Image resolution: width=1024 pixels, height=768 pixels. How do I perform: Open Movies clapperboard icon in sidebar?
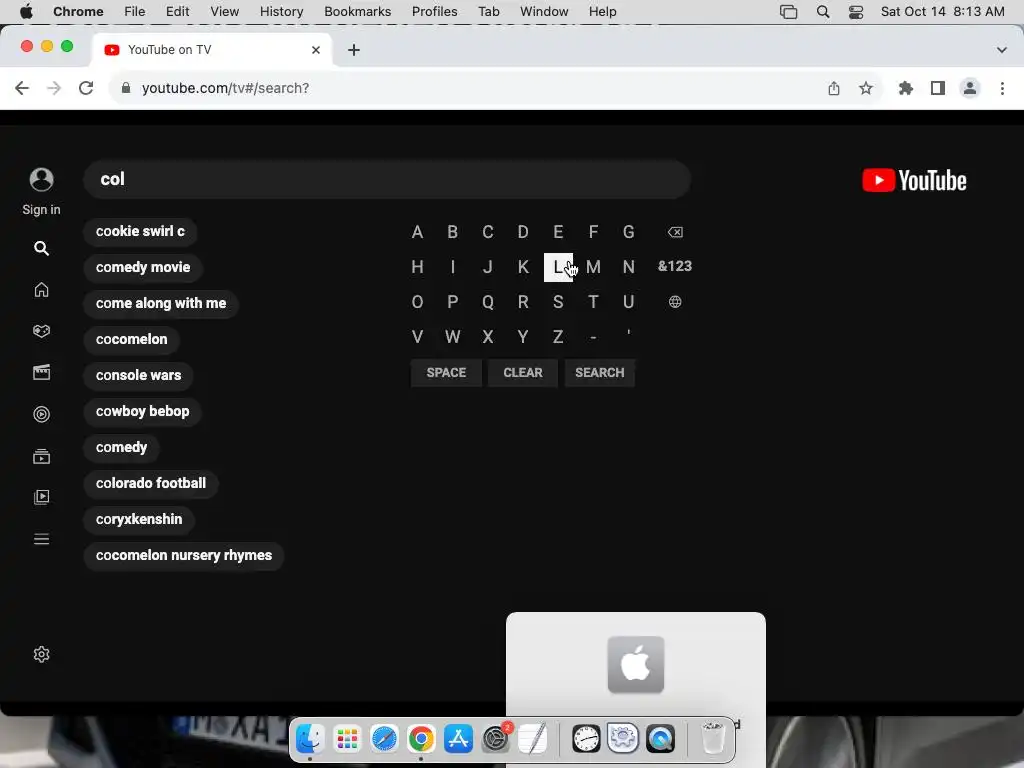click(x=41, y=372)
